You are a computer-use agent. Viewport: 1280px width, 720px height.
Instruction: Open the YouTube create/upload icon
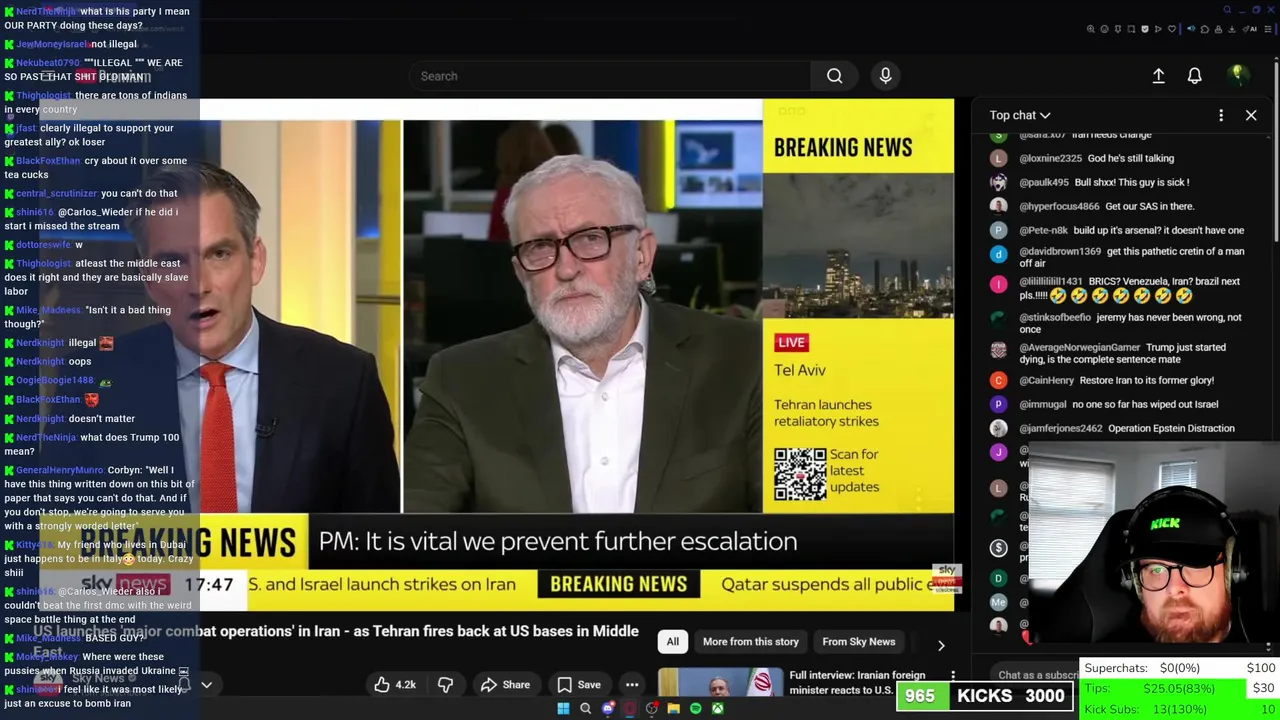[x=1158, y=76]
